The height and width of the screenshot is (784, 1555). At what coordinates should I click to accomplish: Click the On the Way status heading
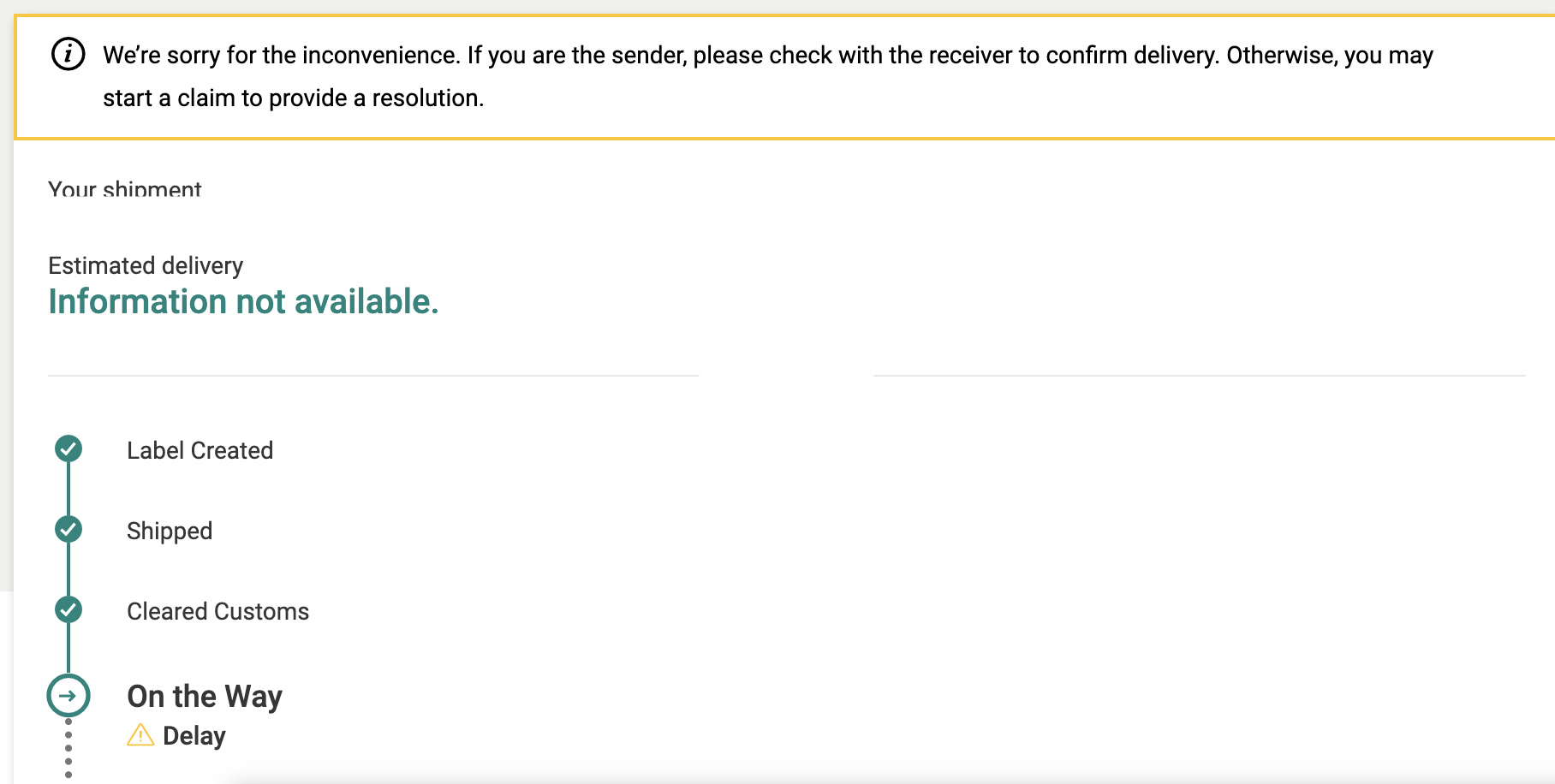coord(205,697)
